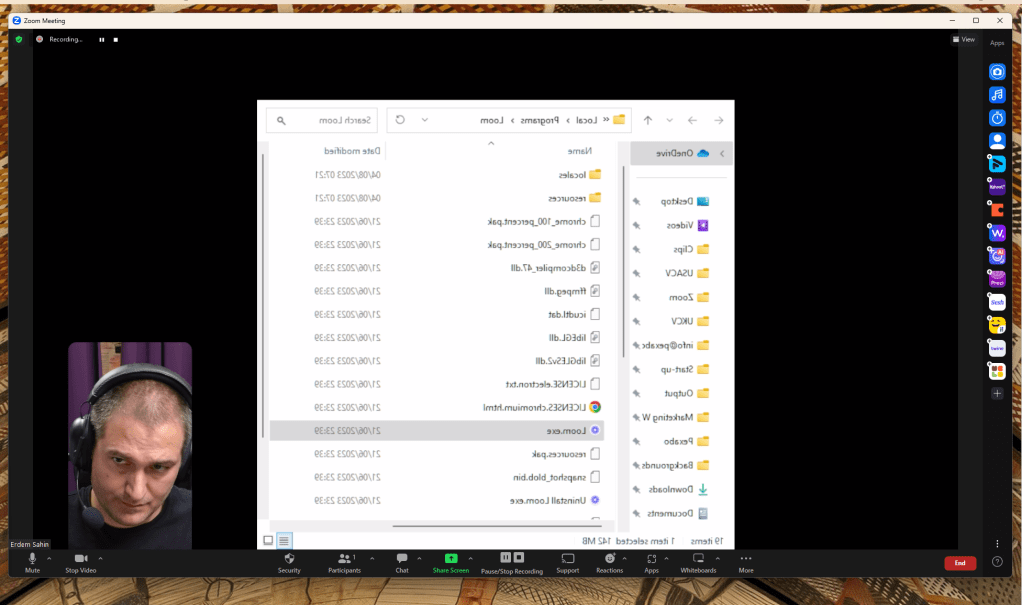The height and width of the screenshot is (605, 1022).
Task: Click the Search Loom field in Explorer
Action: [323, 121]
